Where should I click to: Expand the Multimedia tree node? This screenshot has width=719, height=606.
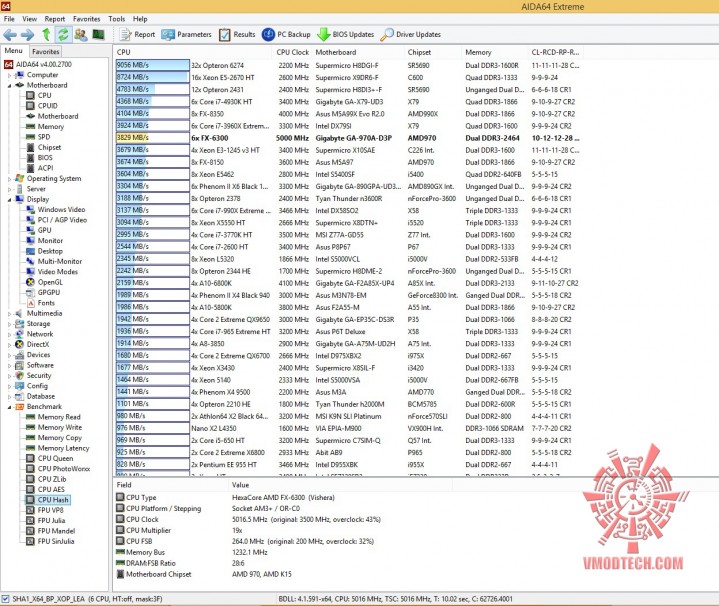click(9, 314)
